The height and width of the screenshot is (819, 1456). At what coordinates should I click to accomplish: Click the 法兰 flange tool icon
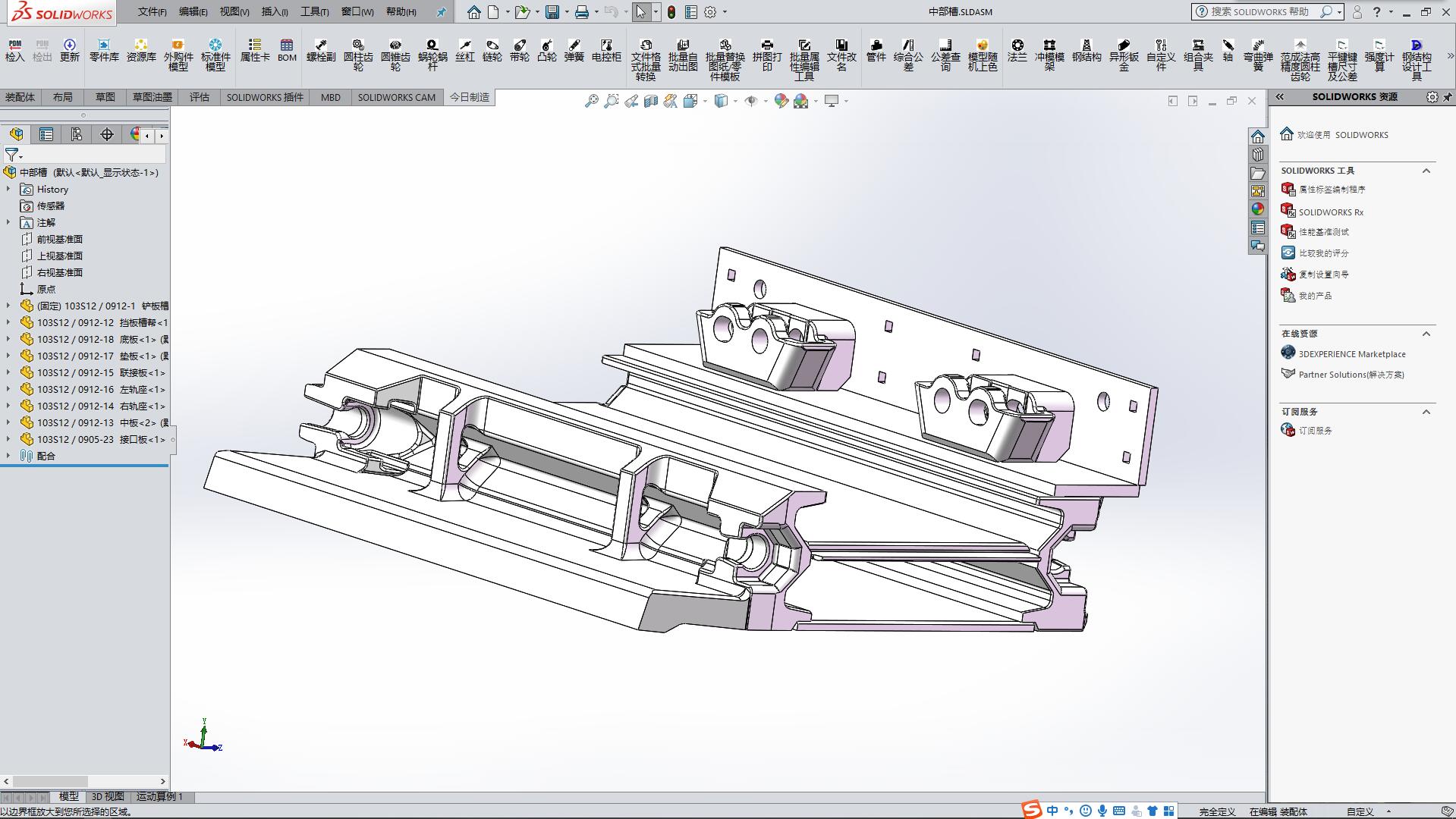click(x=1017, y=50)
